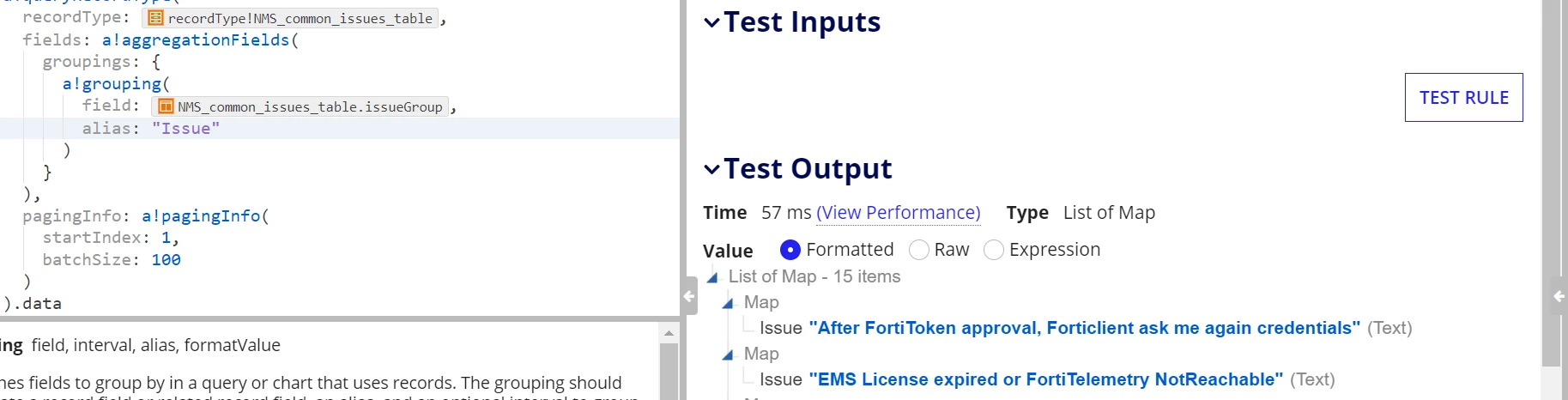Click left splitter collapse arrow handle

[689, 296]
